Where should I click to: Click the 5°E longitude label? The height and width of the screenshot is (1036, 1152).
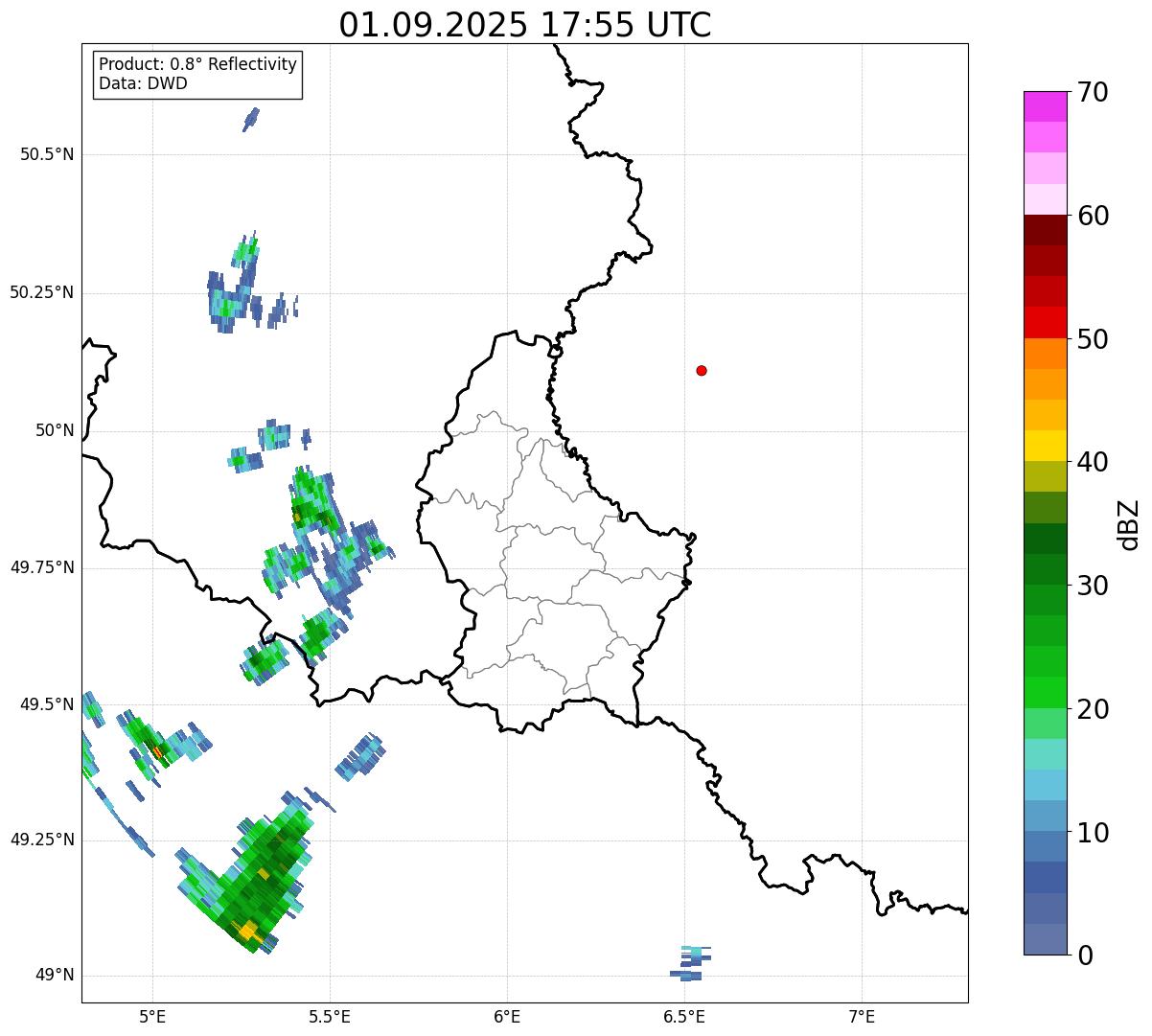point(152,1016)
